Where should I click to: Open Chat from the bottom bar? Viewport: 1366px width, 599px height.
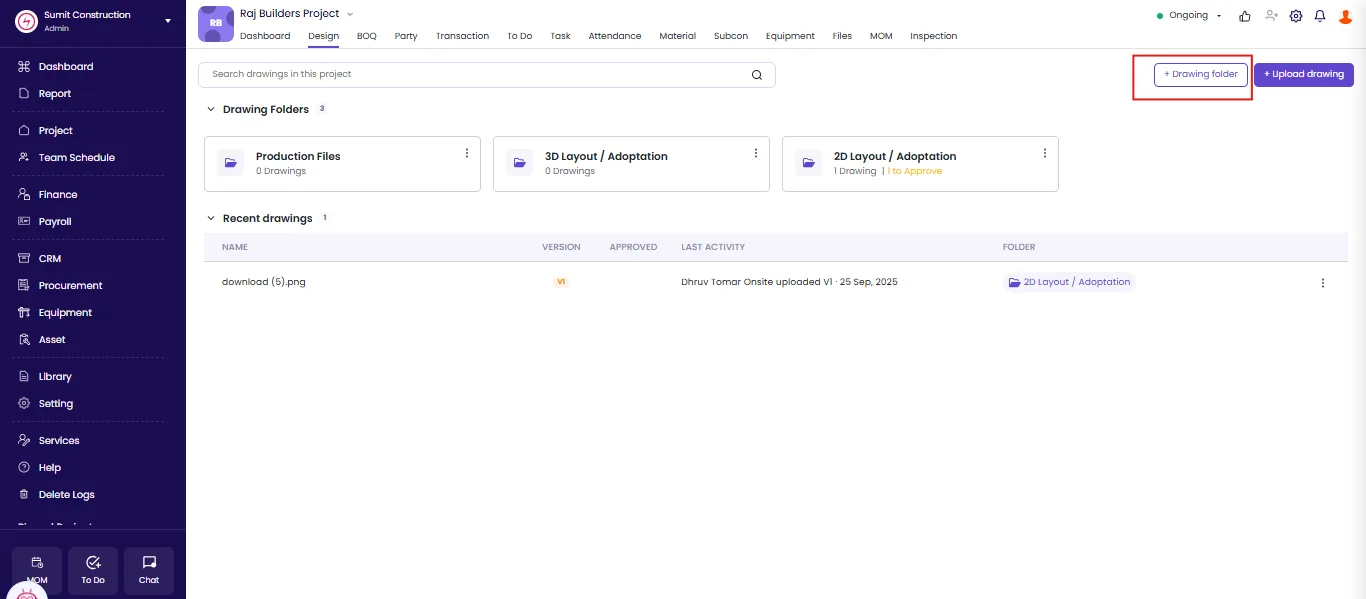point(149,570)
